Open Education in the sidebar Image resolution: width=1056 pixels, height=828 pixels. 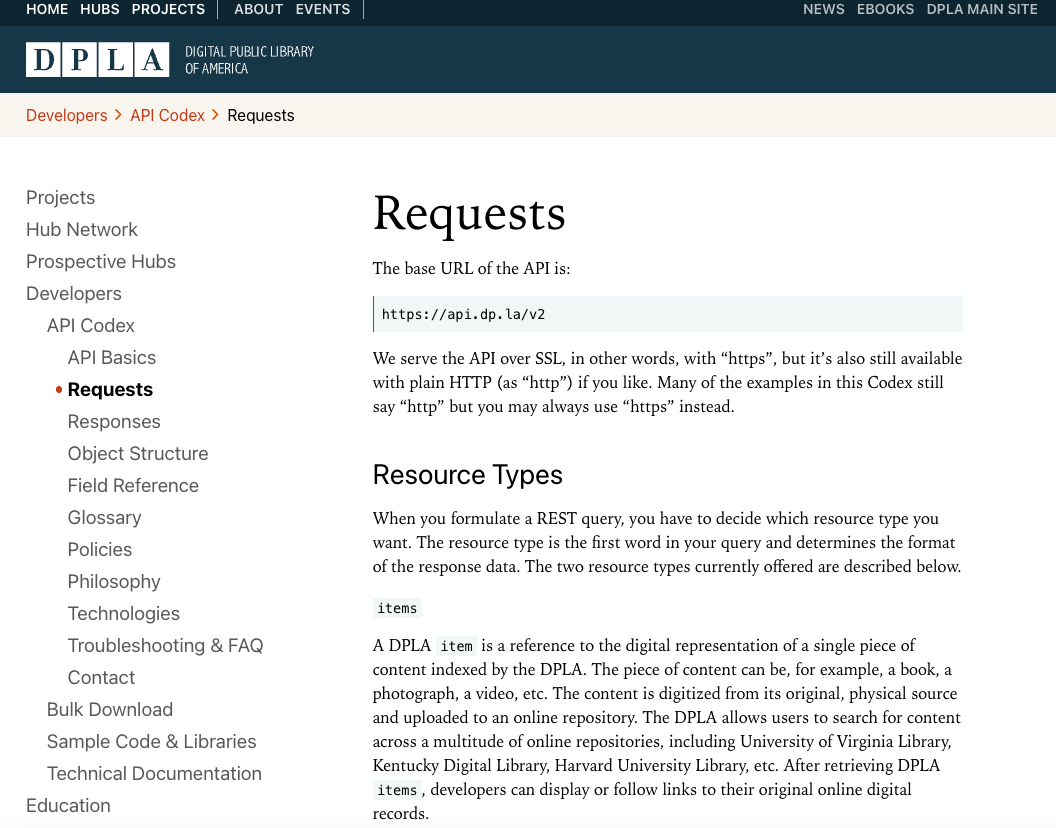tap(68, 806)
